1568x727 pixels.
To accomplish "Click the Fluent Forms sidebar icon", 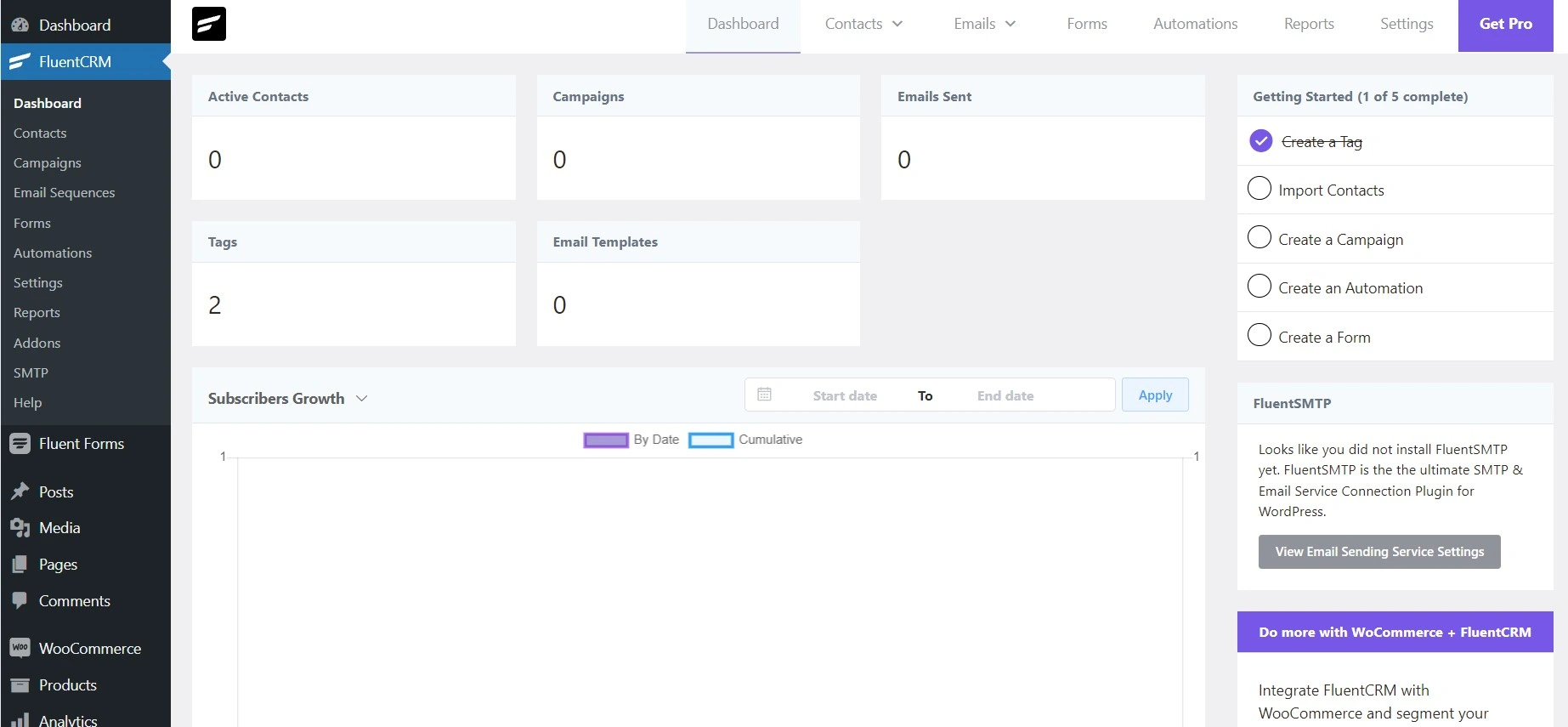I will 20,443.
